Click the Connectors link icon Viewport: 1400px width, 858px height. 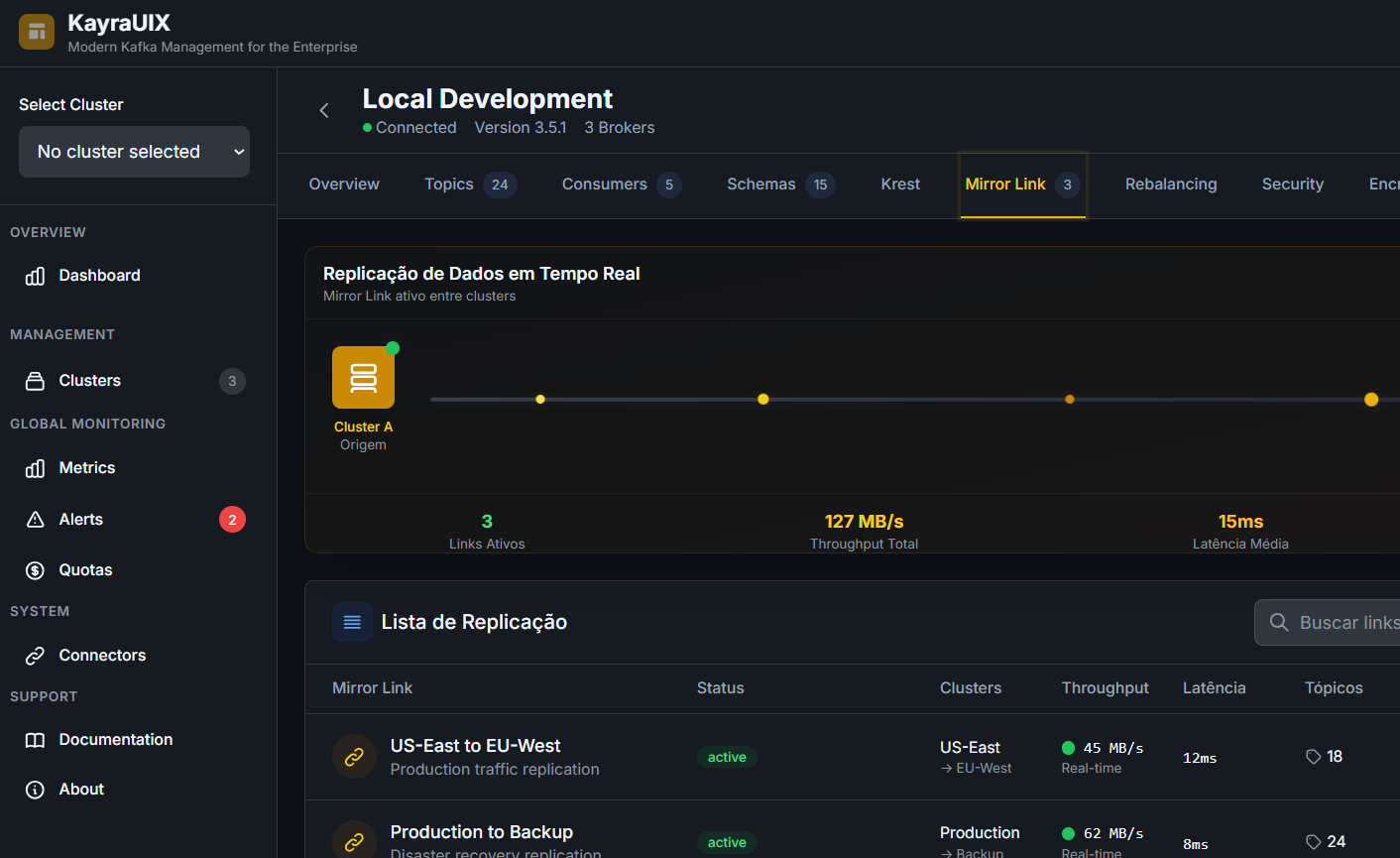35,656
